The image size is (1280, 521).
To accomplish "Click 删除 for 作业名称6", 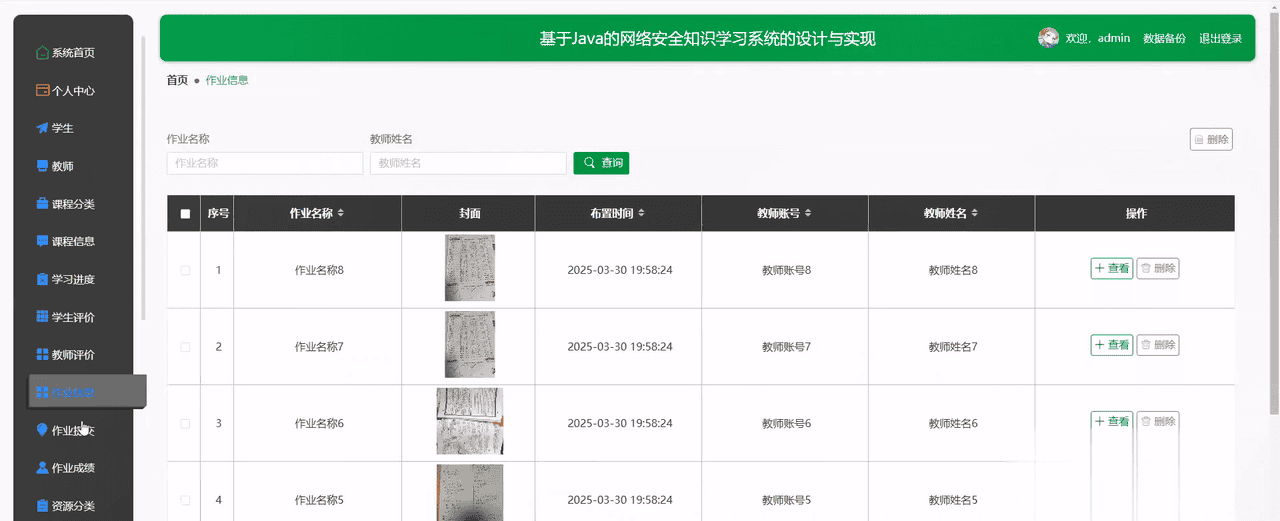I will (1158, 421).
